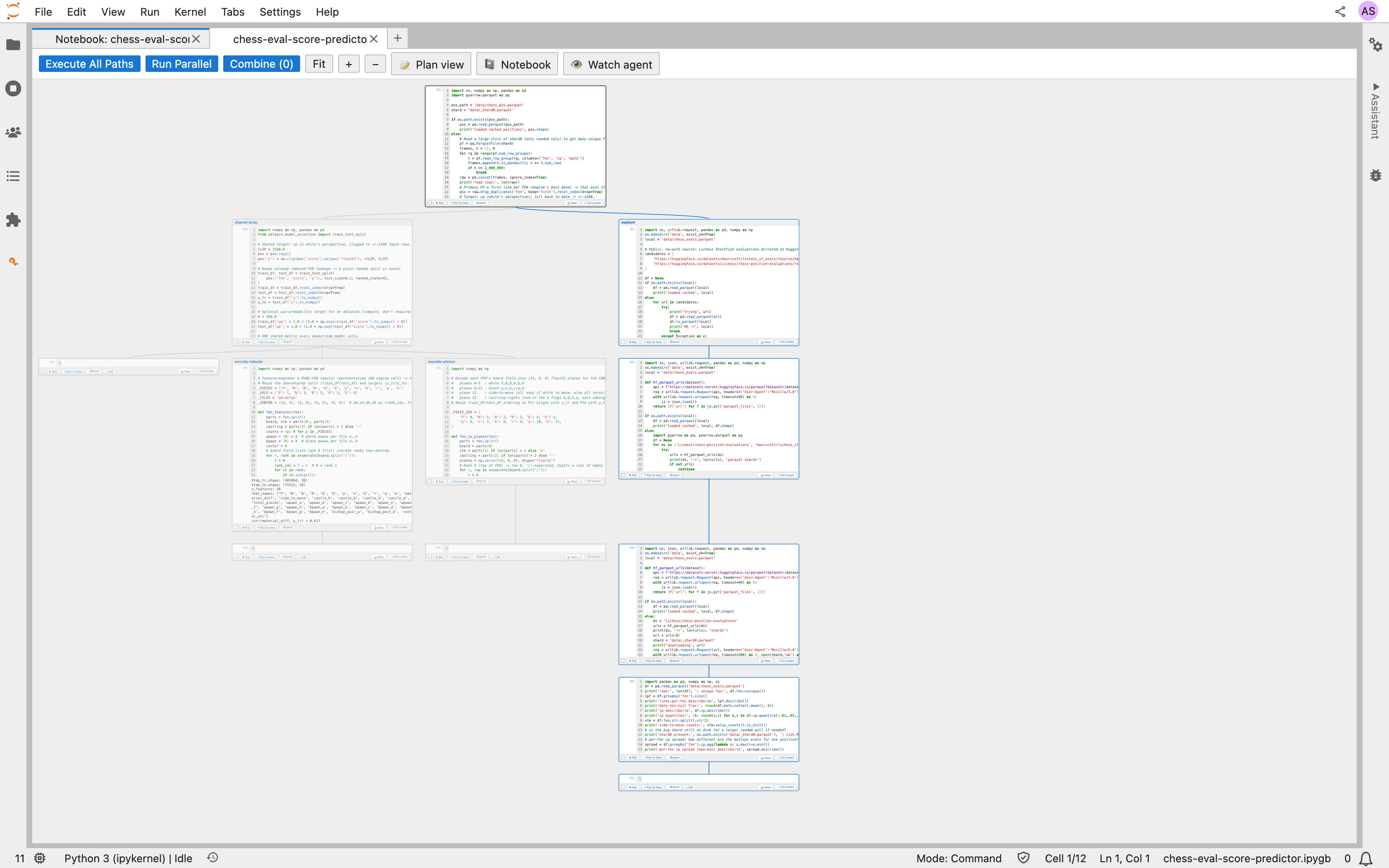Click Desc on the top root cell

pyautogui.click(x=572, y=203)
